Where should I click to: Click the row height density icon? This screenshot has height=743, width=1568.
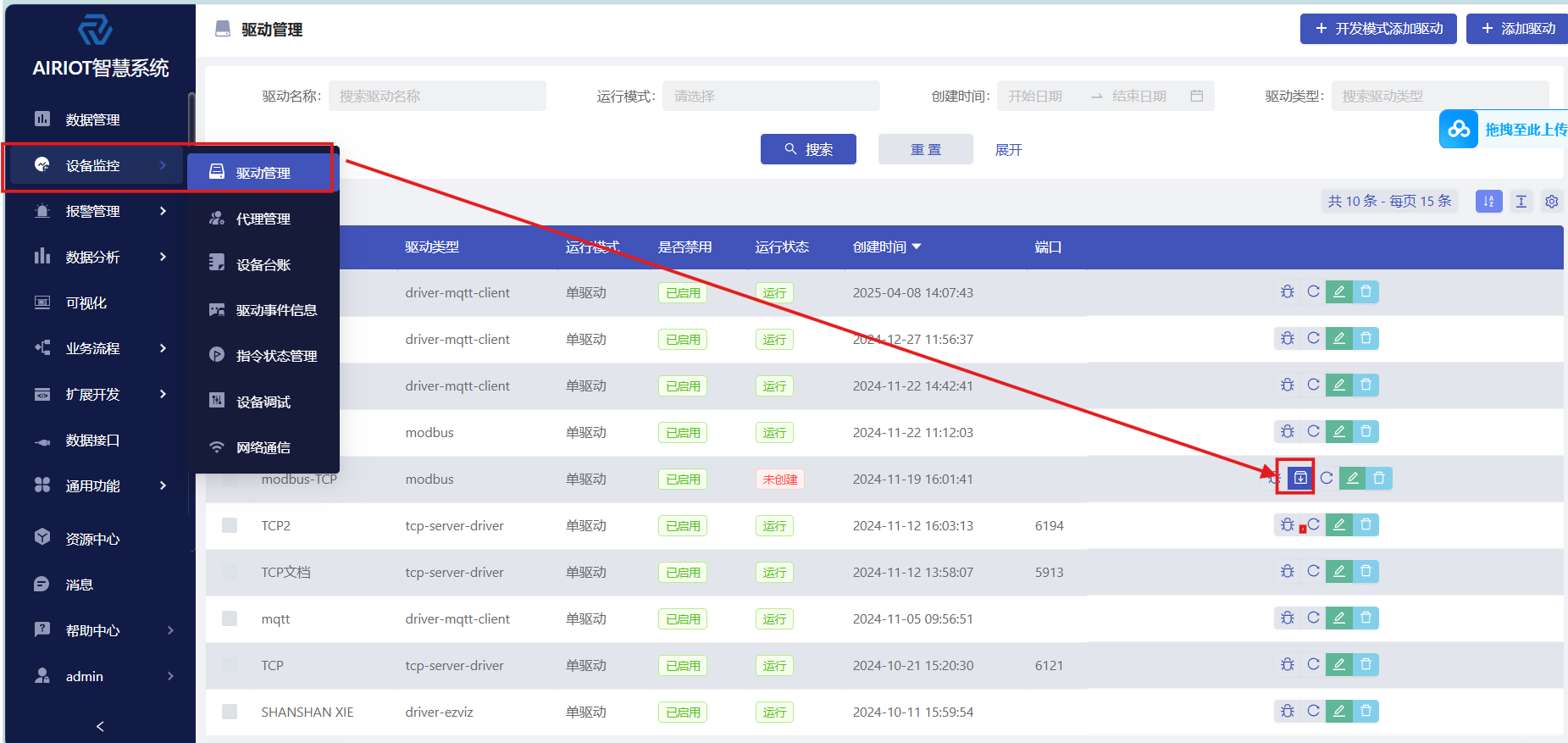[x=1521, y=202]
